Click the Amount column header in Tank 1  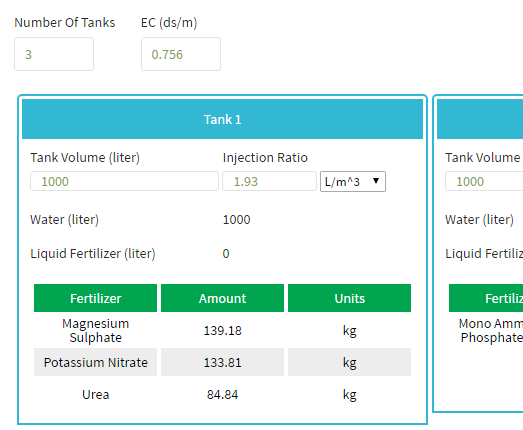click(x=222, y=298)
